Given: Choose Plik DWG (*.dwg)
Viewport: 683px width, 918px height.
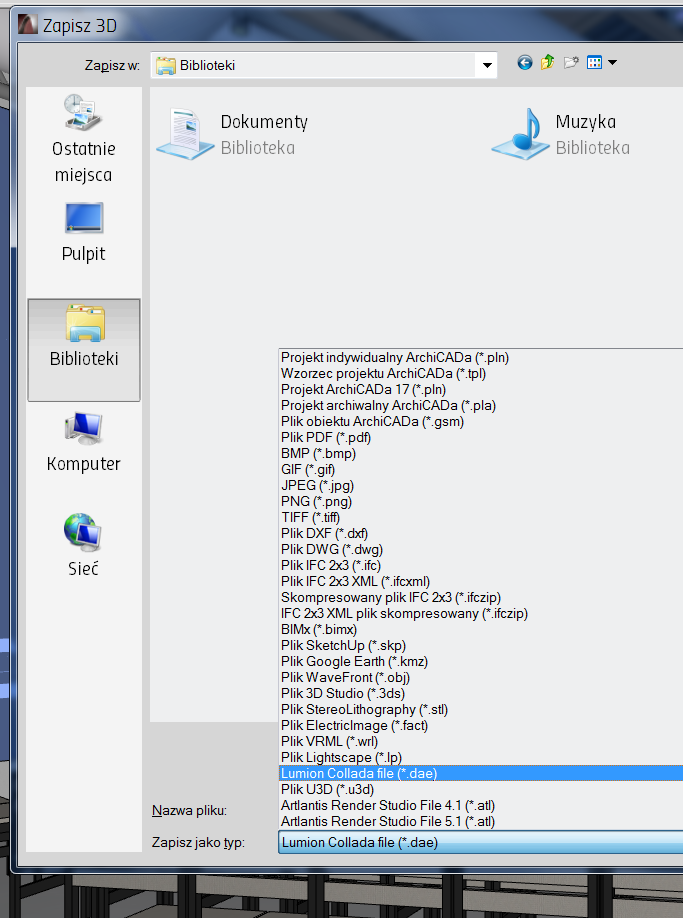Looking at the screenshot, I should [480, 549].
